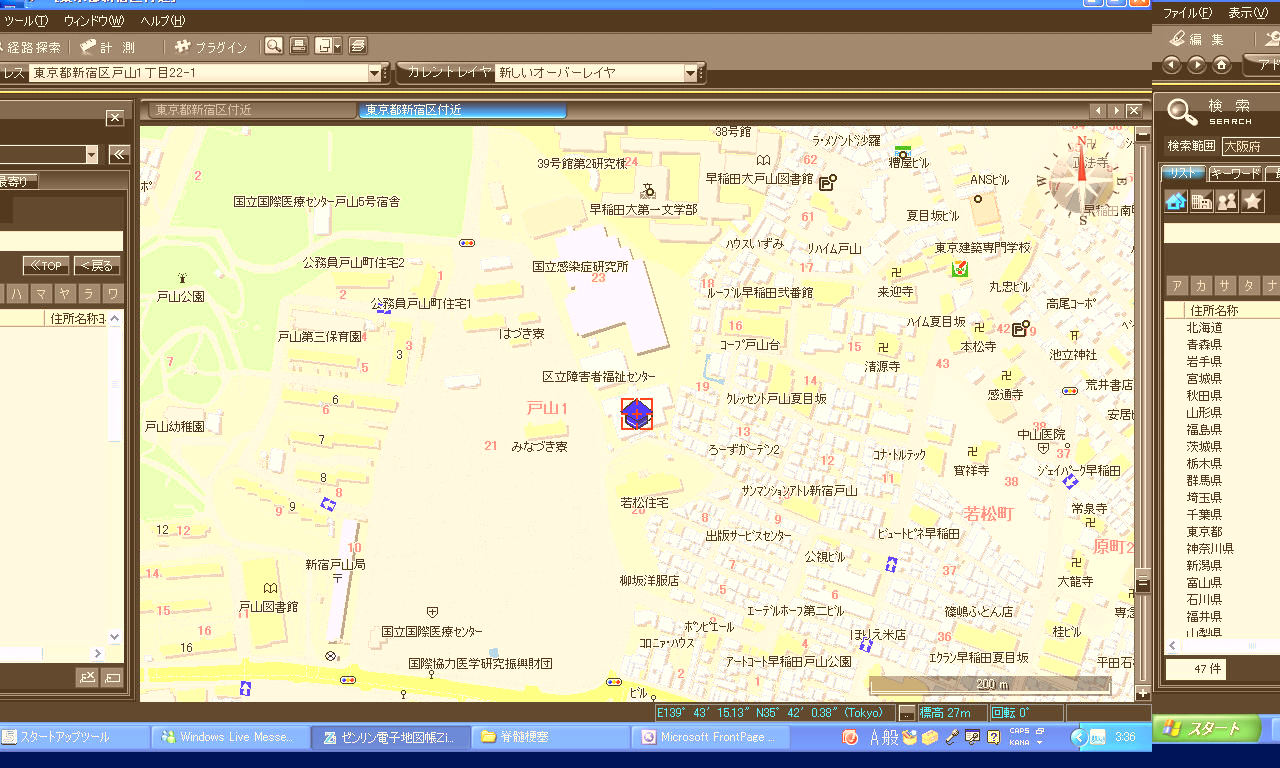
Task: Select 新潟県 in the address list
Action: (x=1205, y=566)
